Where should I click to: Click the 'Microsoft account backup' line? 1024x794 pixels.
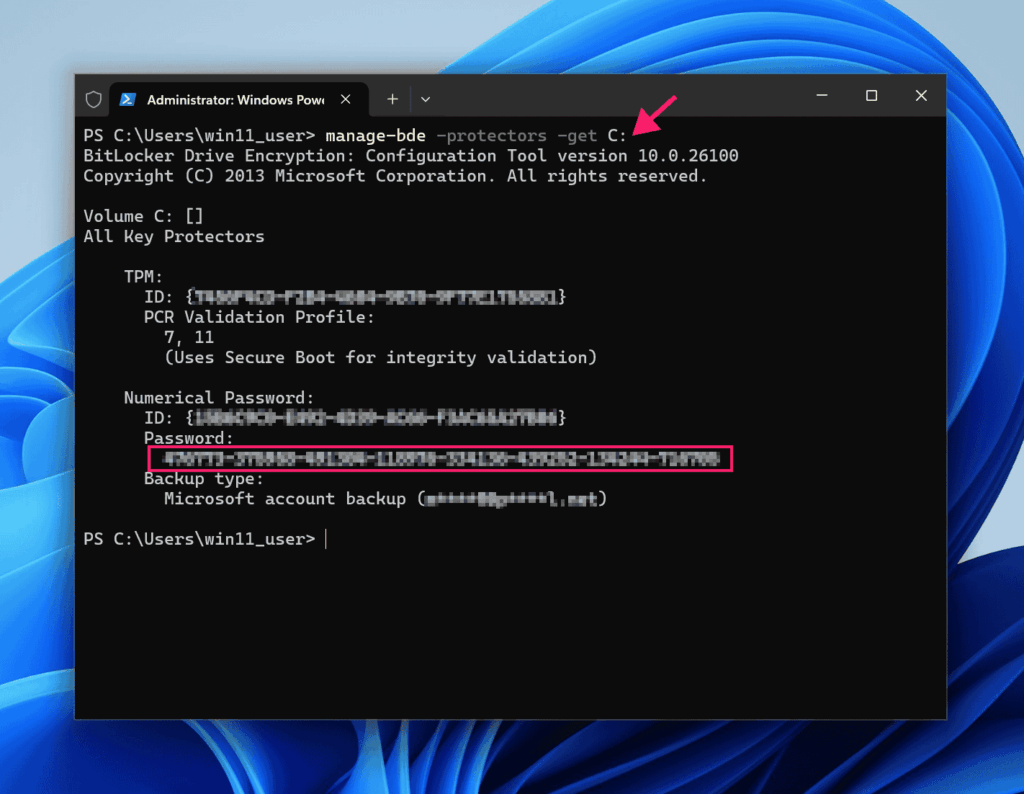tap(385, 499)
